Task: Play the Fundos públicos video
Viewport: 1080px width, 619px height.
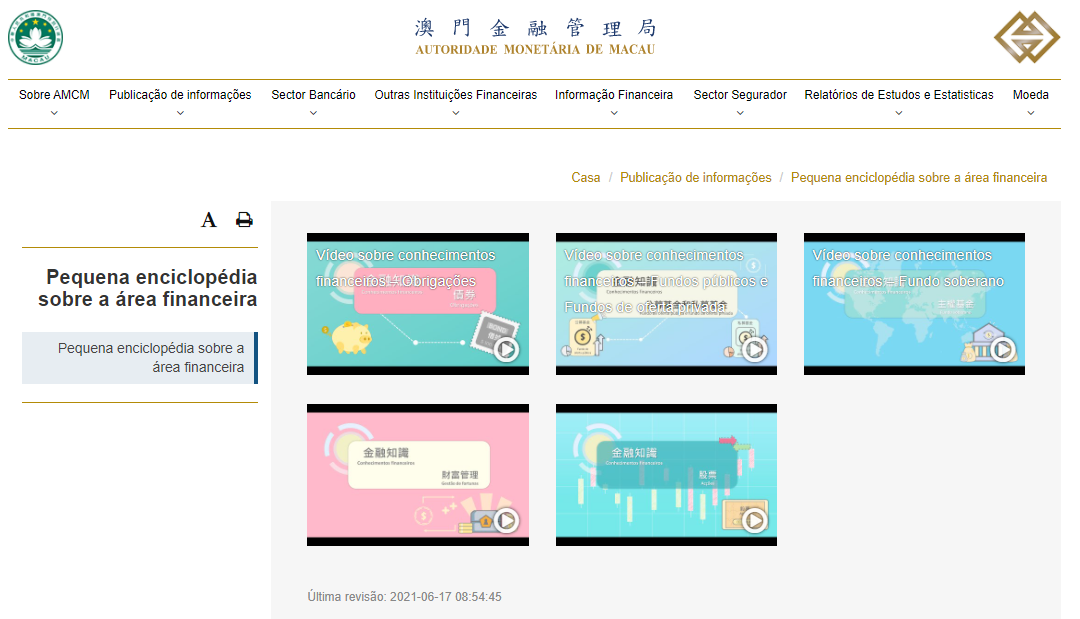Action: click(x=755, y=349)
